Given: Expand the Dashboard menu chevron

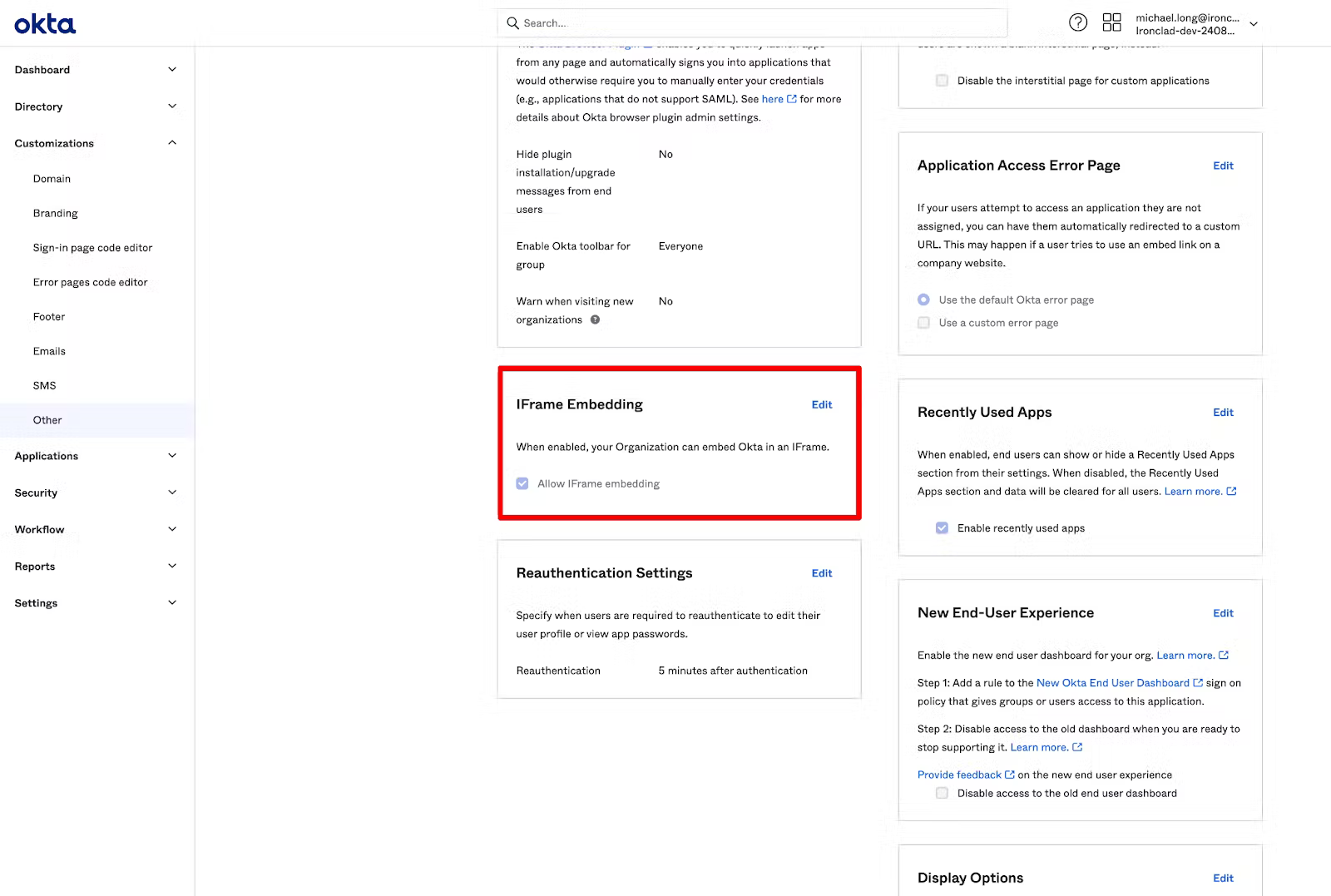Looking at the screenshot, I should 172,70.
